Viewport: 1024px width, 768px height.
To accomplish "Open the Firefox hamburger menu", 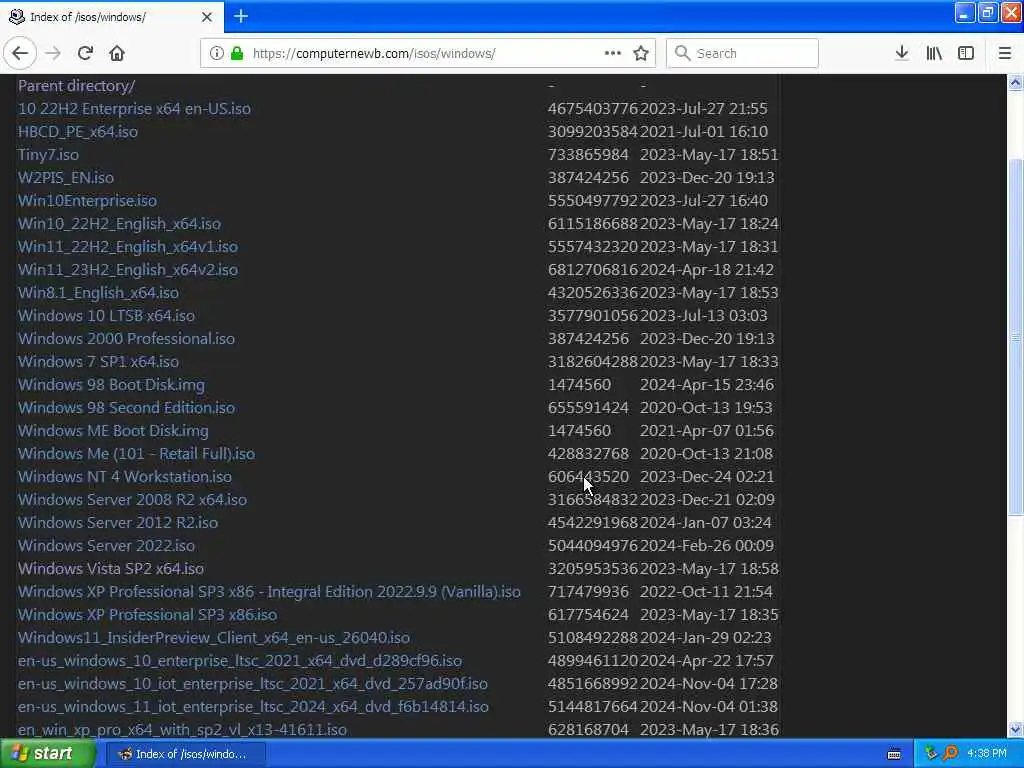I will tap(1004, 54).
